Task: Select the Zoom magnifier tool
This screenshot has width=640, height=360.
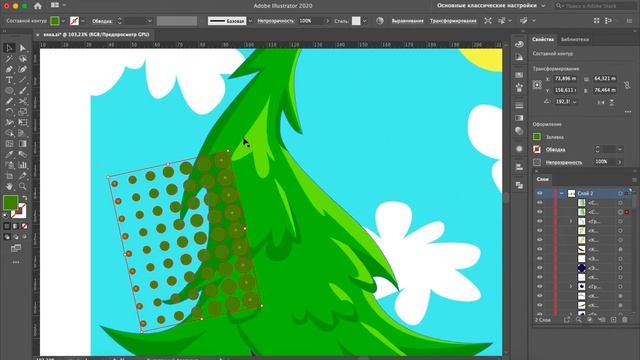Action: point(23,186)
